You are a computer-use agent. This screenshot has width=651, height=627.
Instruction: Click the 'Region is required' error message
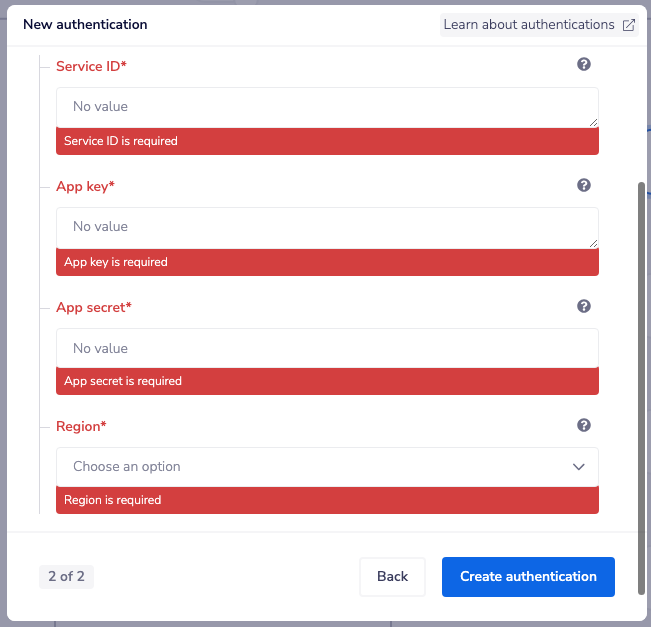(x=327, y=500)
